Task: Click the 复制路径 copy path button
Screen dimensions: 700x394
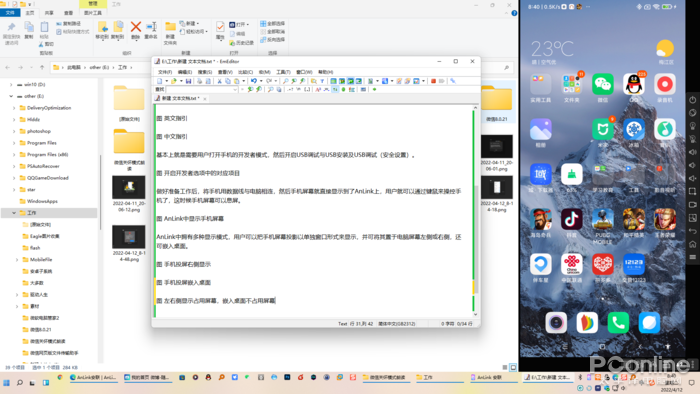Action: pos(68,24)
